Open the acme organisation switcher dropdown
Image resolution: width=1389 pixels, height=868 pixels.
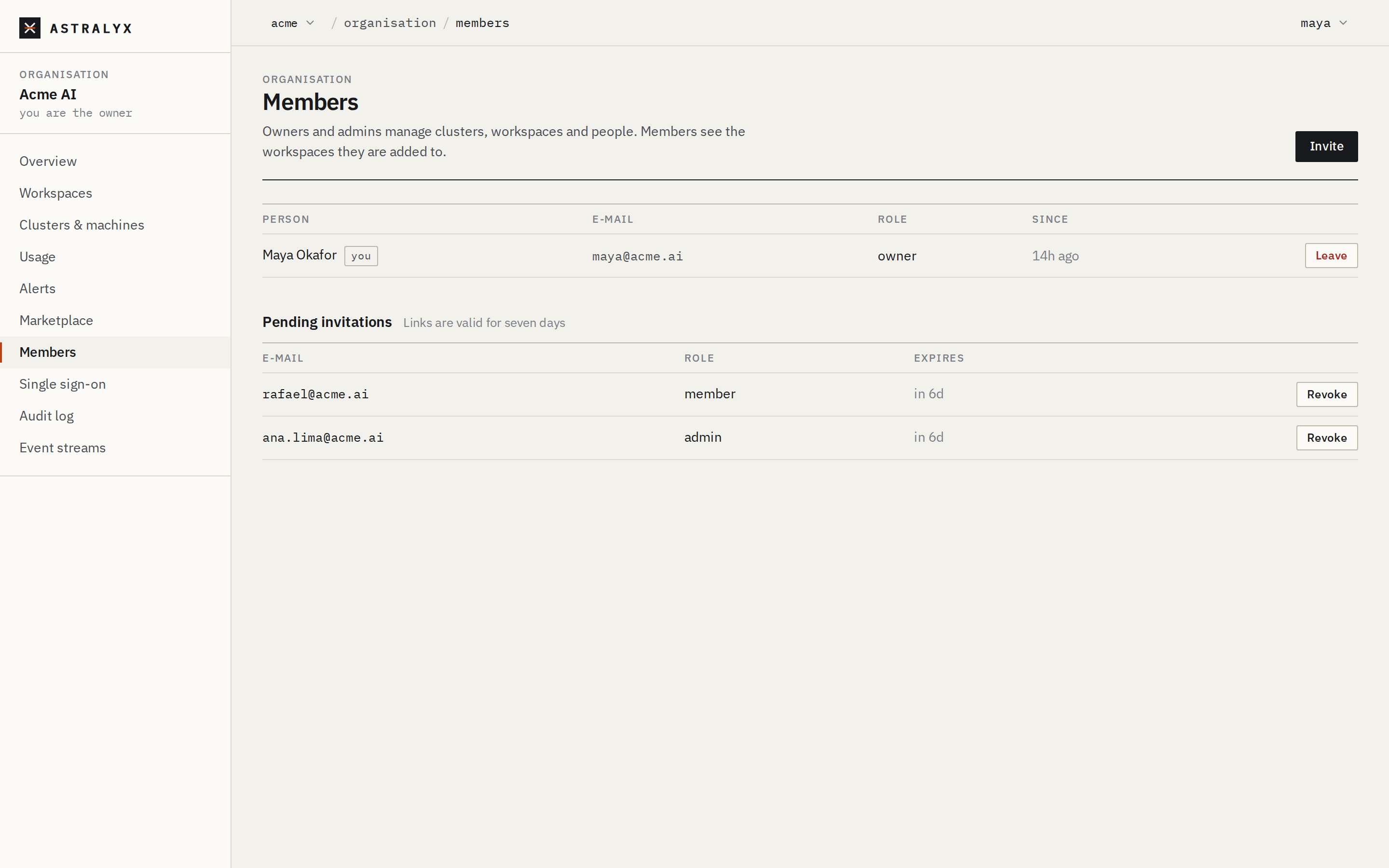tap(293, 23)
